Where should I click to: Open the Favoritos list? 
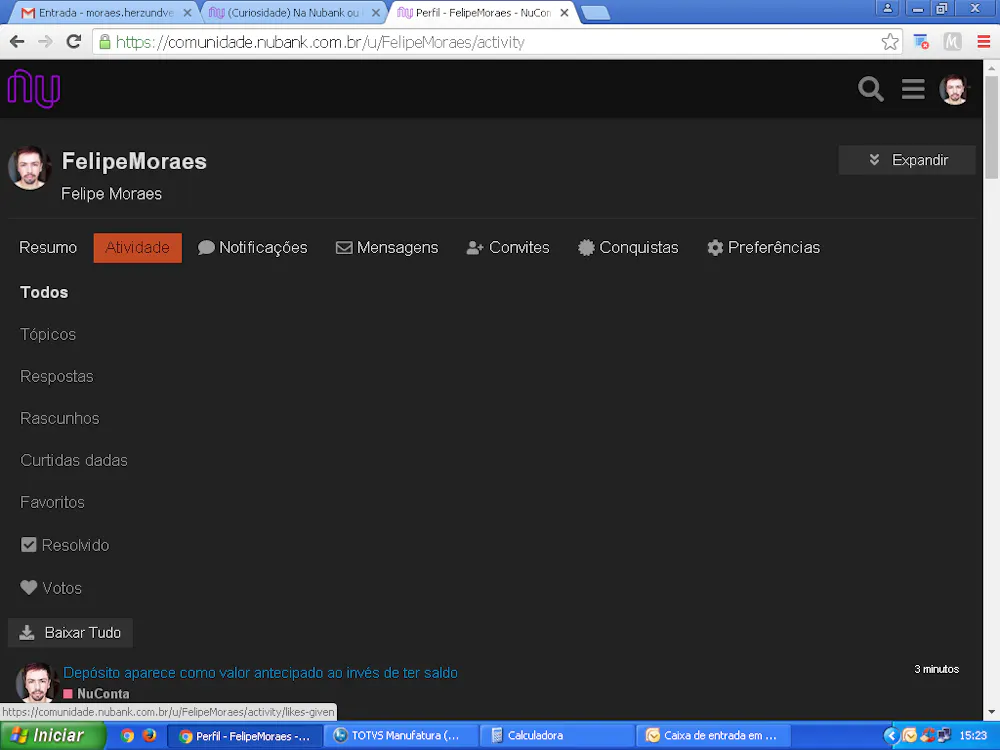(52, 503)
